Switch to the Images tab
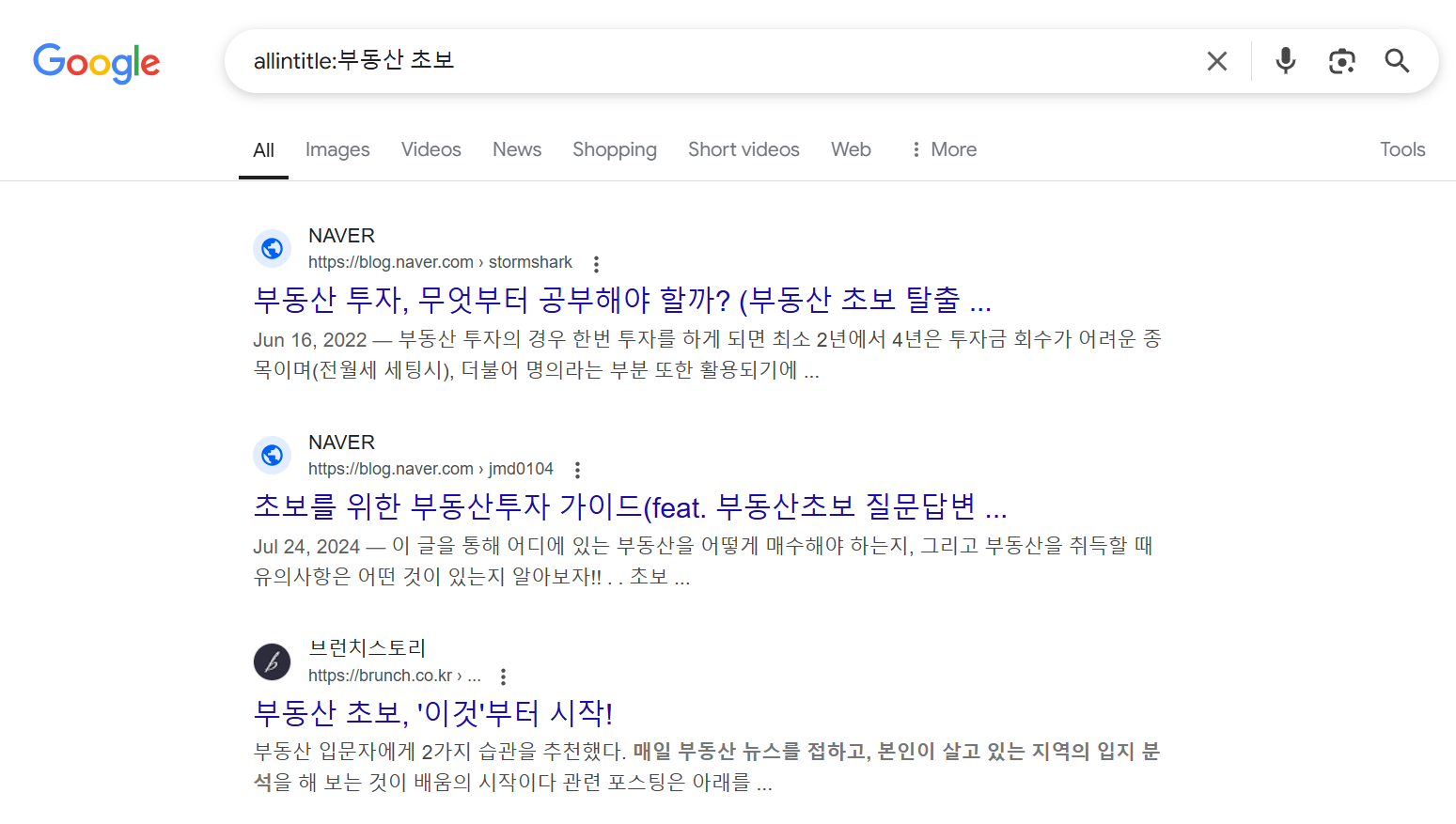This screenshot has width=1456, height=824. 337,150
